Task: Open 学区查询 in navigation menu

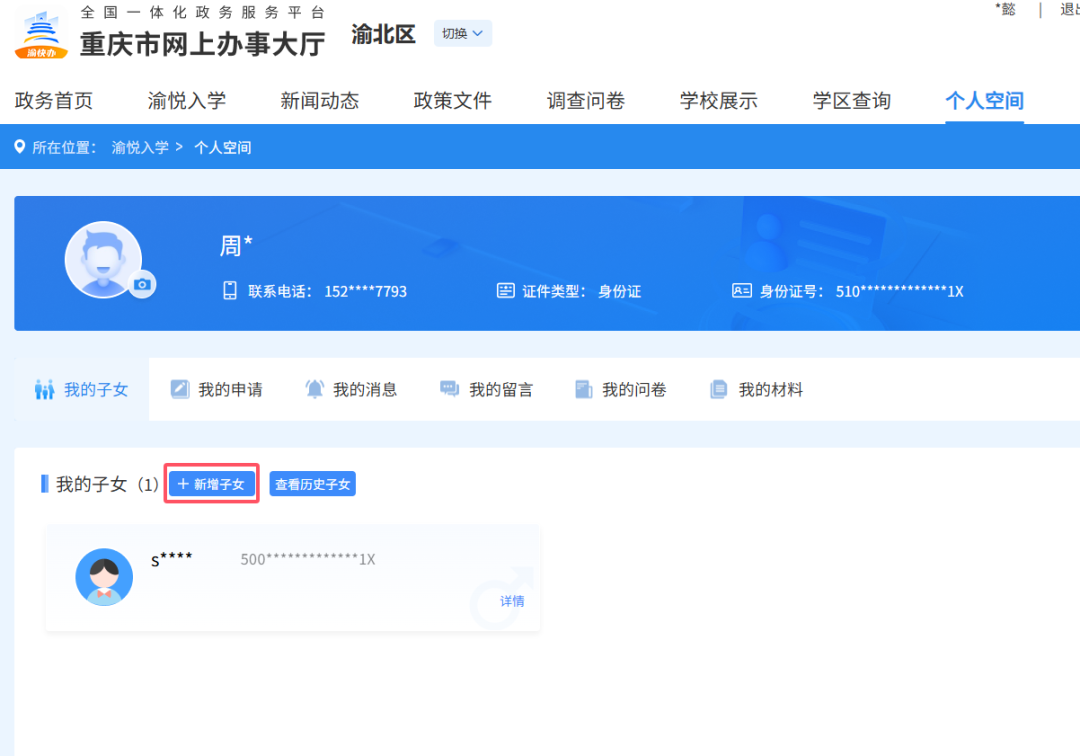Action: coord(851,101)
